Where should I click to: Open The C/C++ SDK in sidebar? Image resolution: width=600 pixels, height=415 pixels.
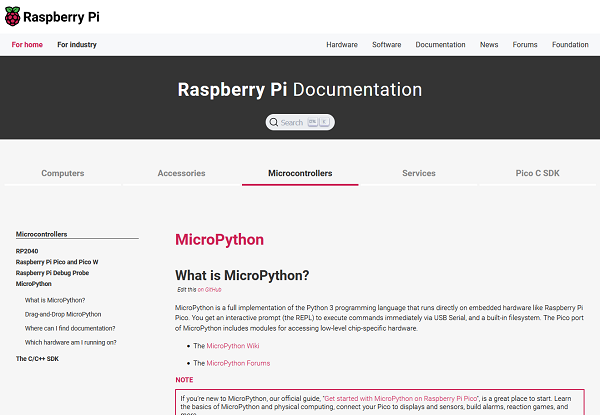click(37, 359)
